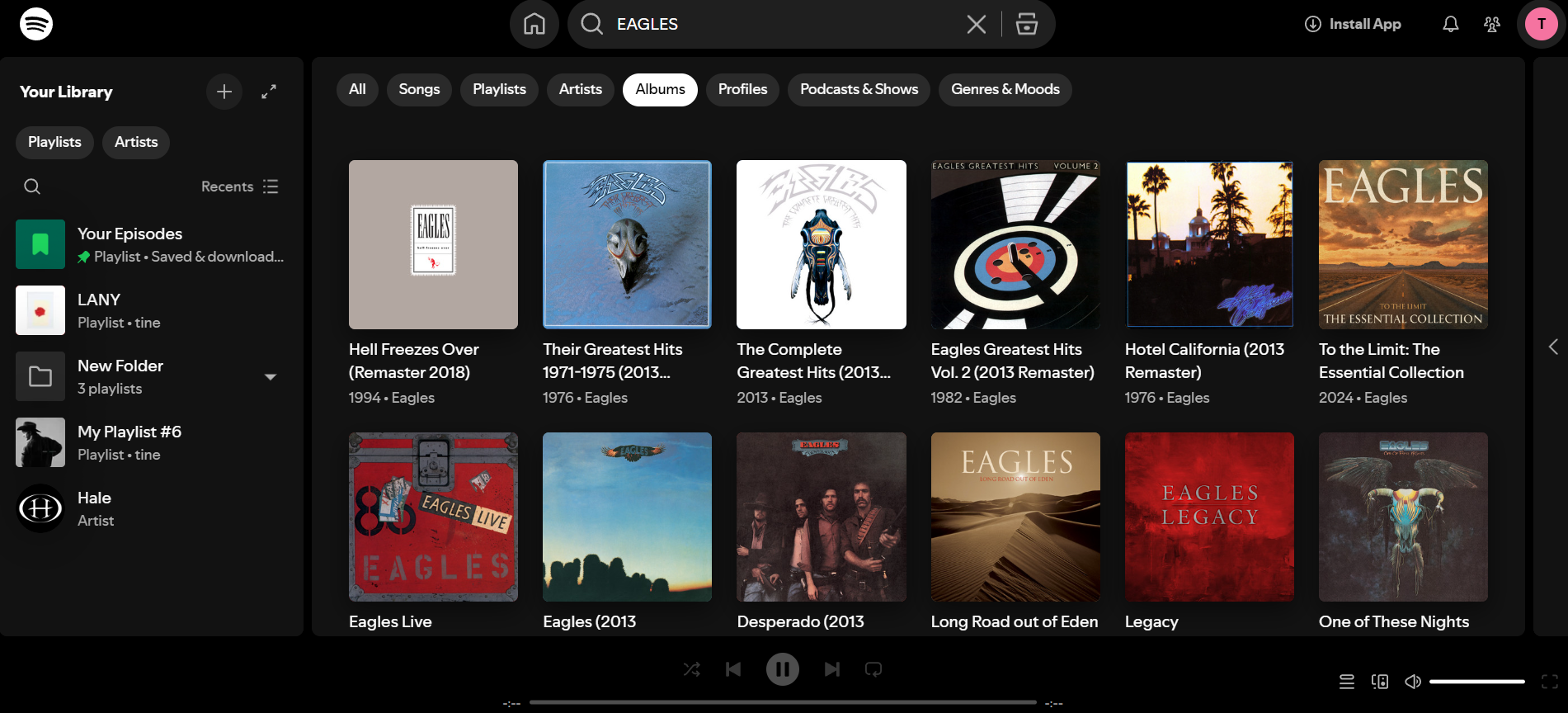Mute the volume speaker icon
Image resolution: width=1568 pixels, height=713 pixels.
click(x=1413, y=682)
